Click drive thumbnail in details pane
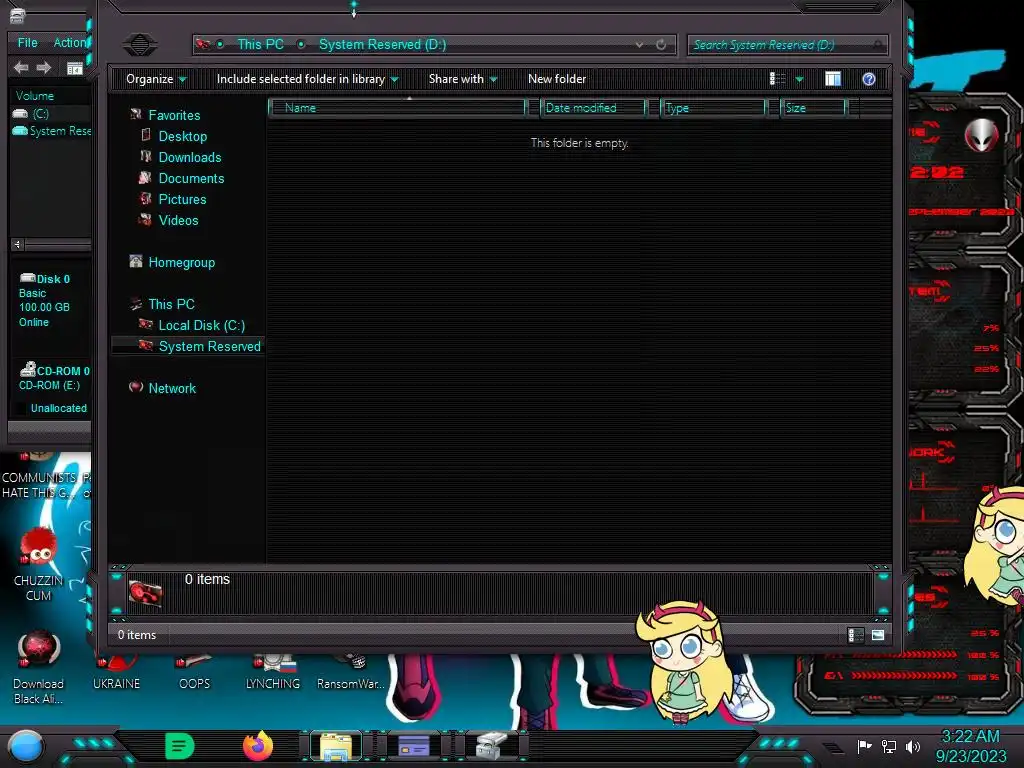 pos(145,593)
